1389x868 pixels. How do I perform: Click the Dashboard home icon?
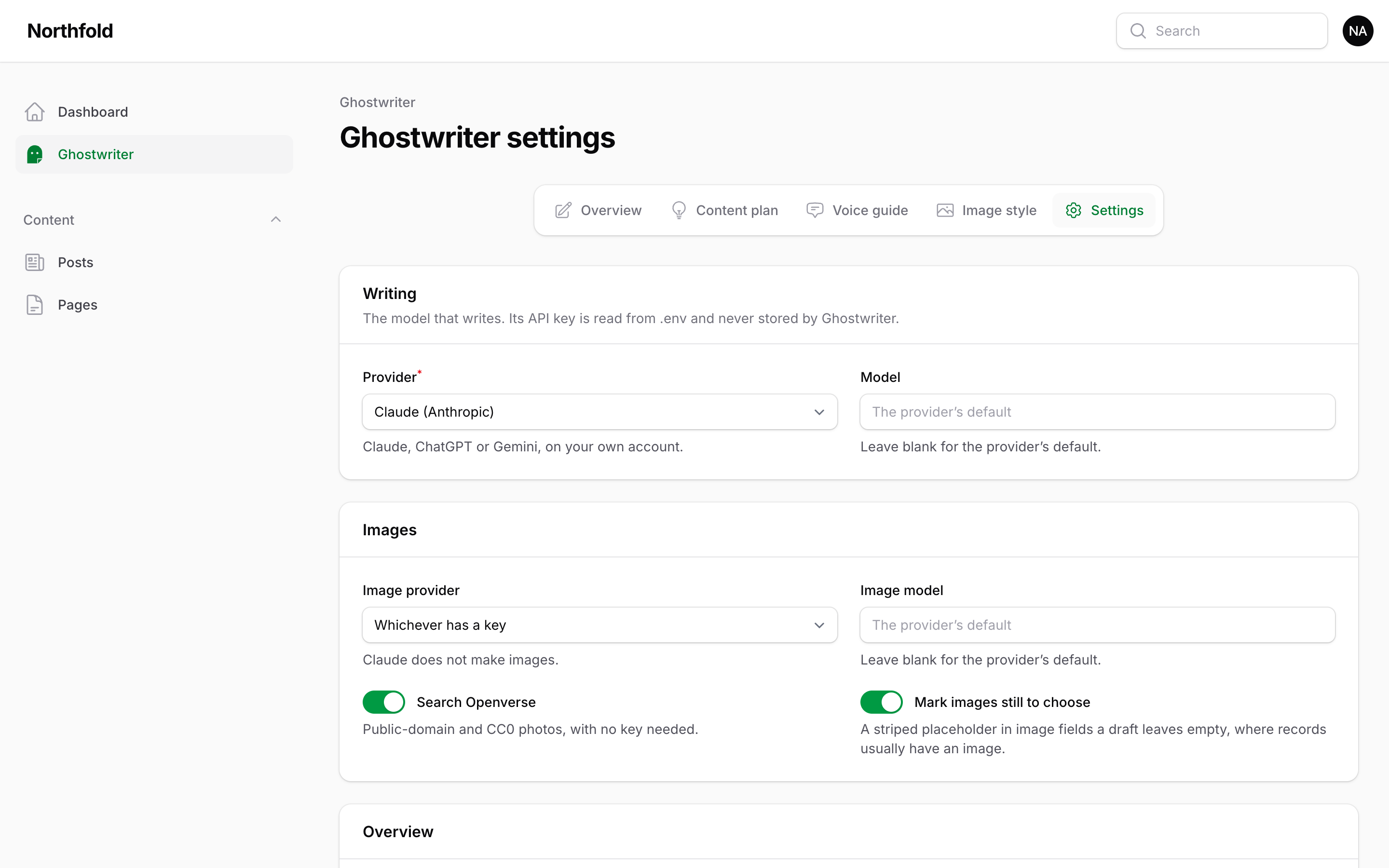(x=34, y=112)
